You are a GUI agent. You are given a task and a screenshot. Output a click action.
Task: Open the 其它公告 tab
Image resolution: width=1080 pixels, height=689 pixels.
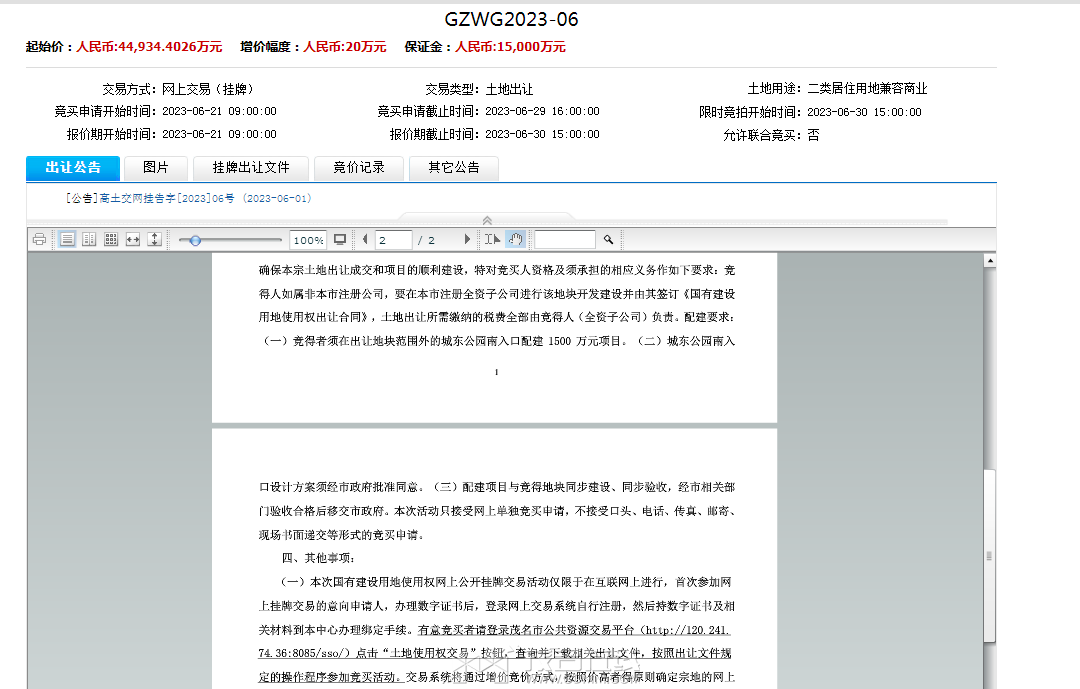pyautogui.click(x=454, y=167)
